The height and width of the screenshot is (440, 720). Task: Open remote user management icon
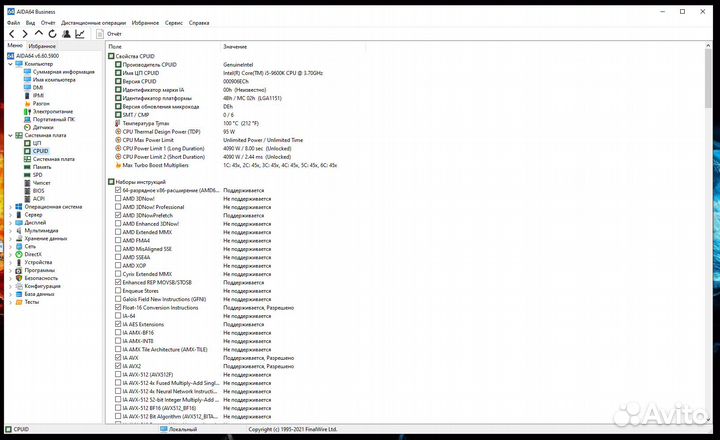click(66, 34)
